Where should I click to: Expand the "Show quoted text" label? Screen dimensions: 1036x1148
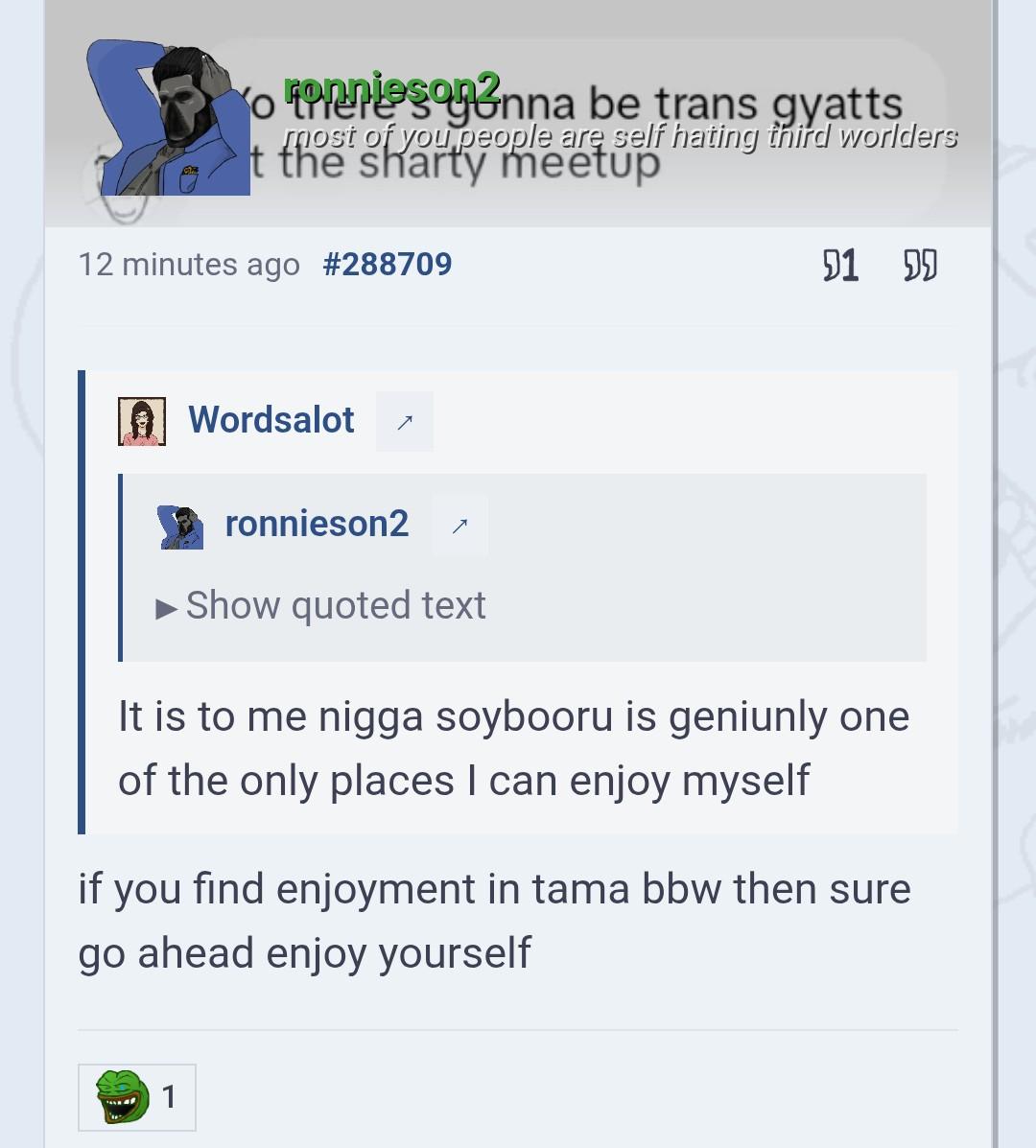click(336, 606)
